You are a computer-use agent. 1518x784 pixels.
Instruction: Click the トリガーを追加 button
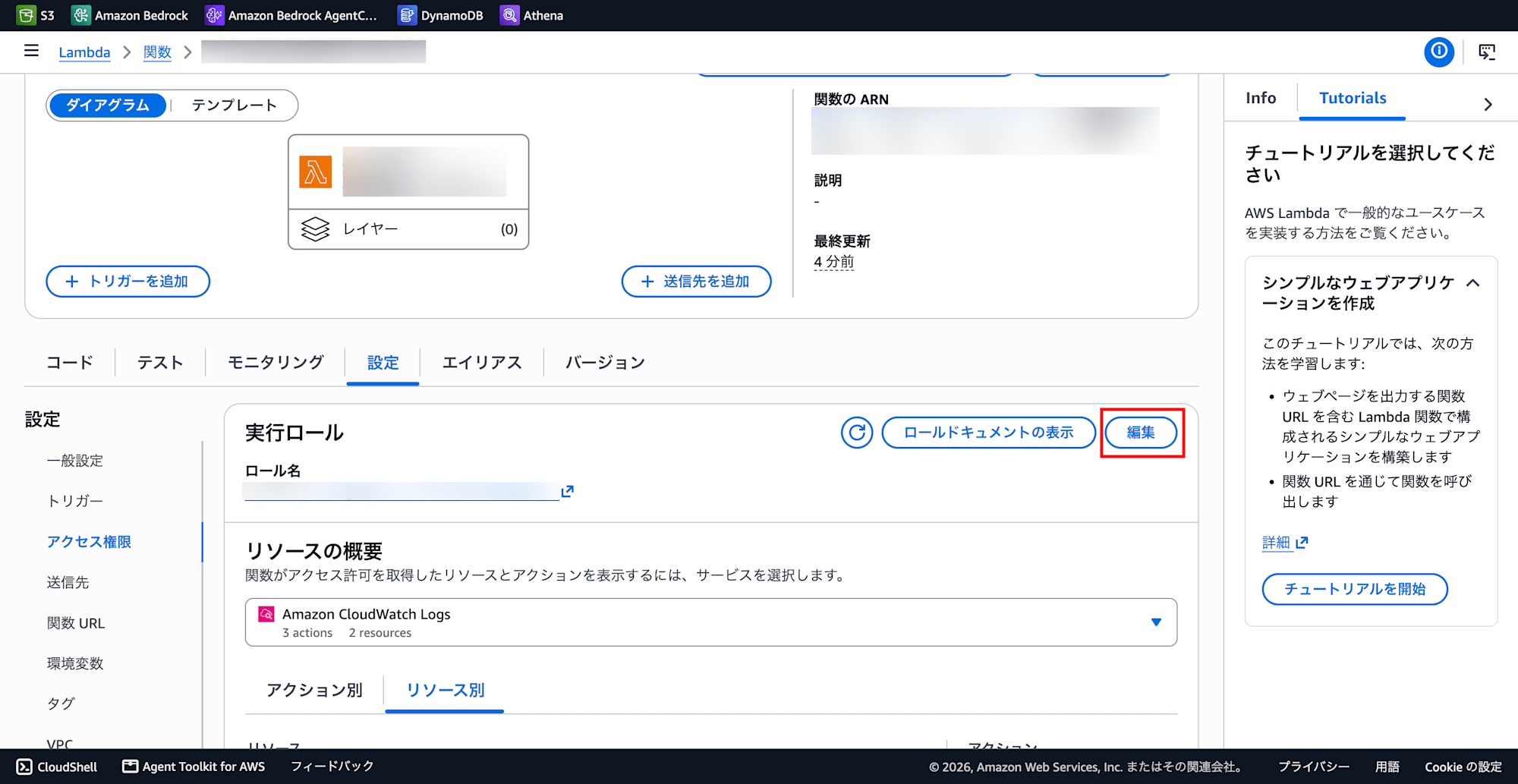(x=128, y=282)
